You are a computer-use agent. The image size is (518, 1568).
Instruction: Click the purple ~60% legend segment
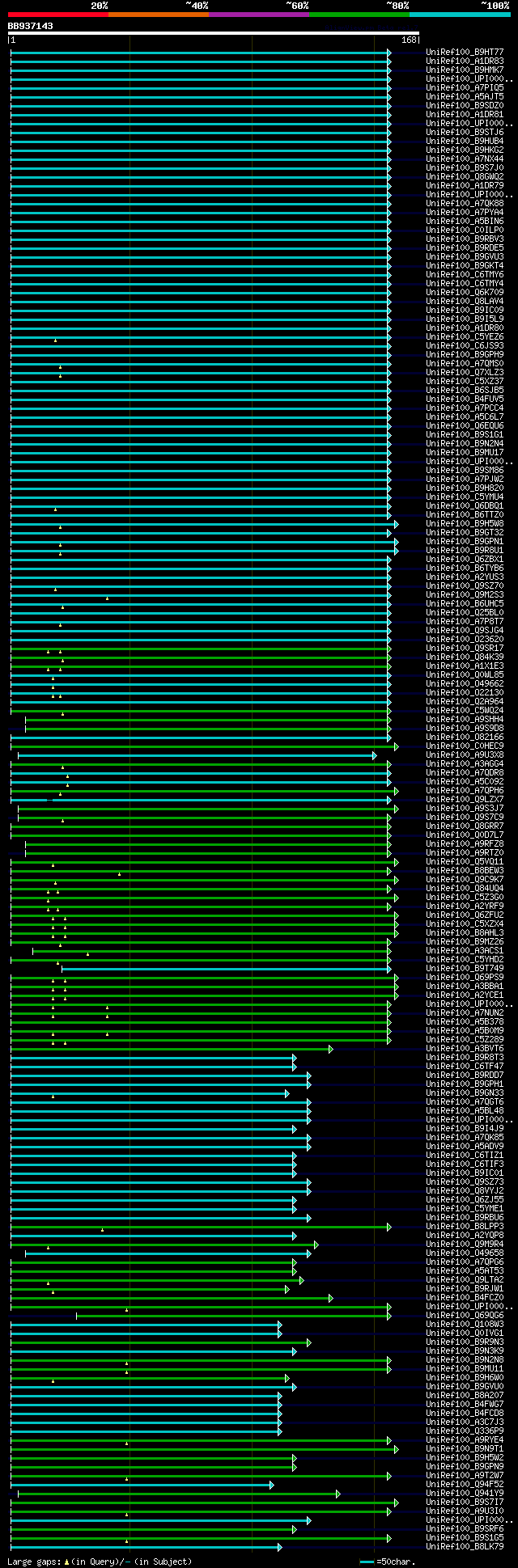click(259, 15)
